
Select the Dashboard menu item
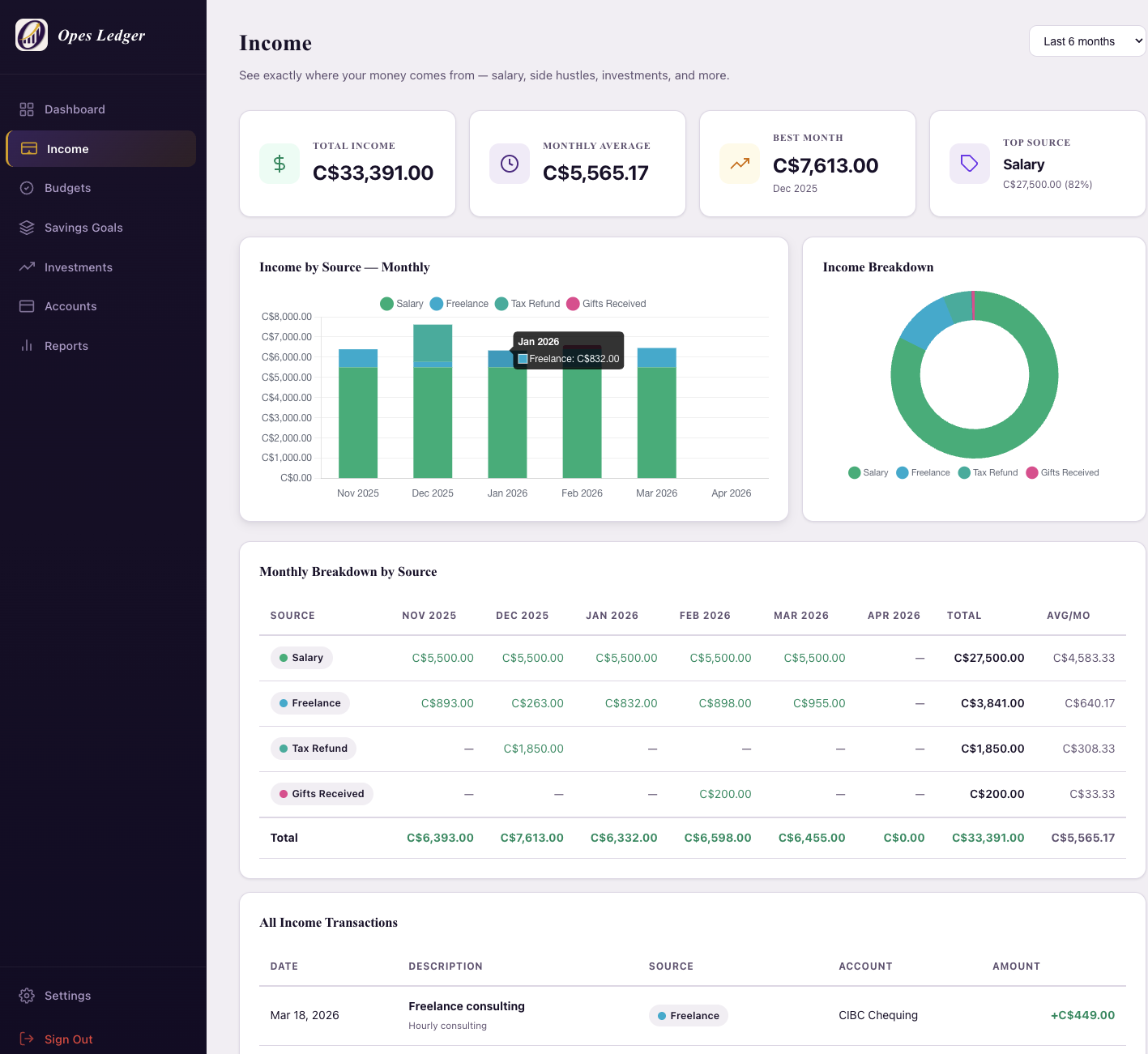point(75,109)
